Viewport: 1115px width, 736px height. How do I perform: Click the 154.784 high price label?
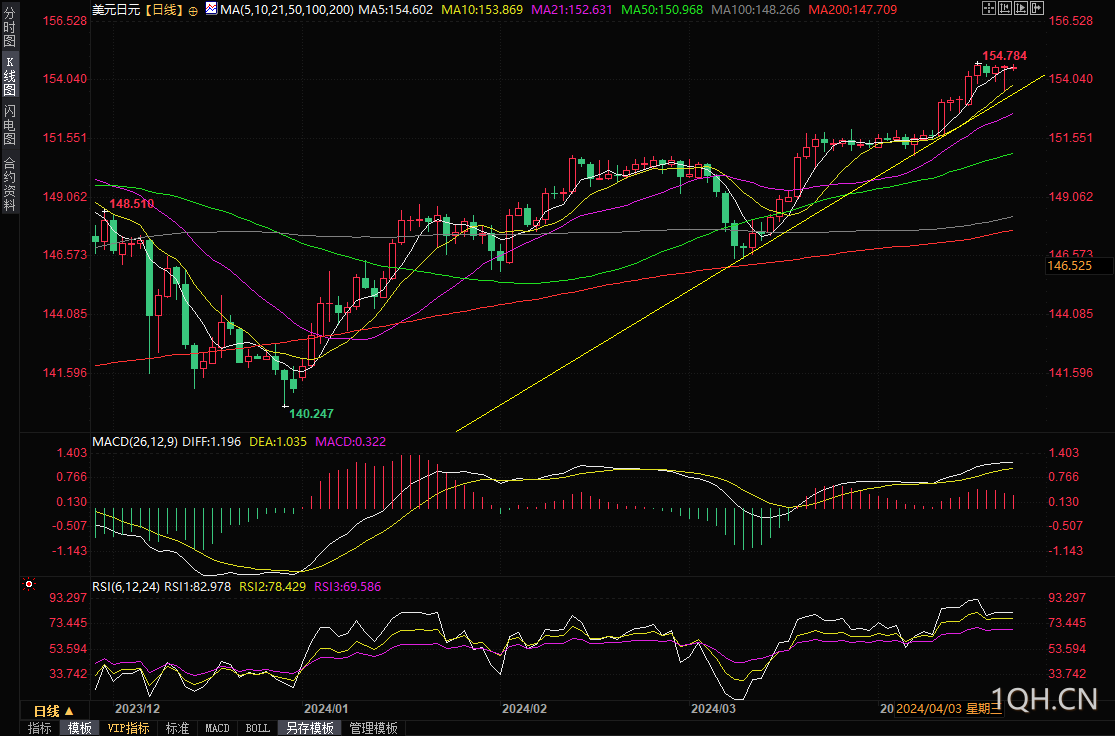pos(1005,55)
